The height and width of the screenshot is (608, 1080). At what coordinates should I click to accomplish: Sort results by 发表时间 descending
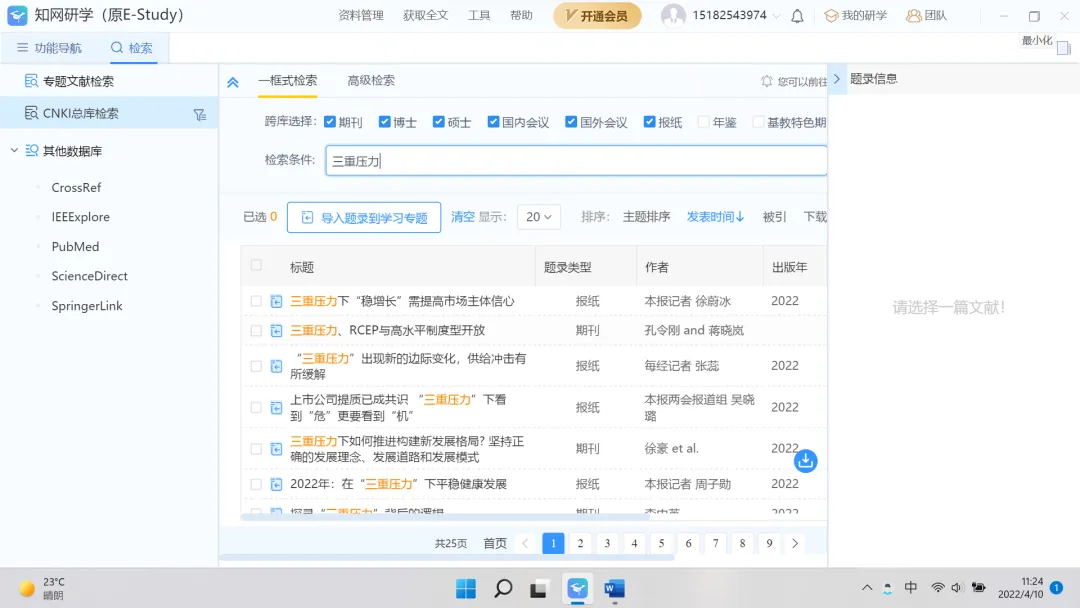click(x=715, y=217)
